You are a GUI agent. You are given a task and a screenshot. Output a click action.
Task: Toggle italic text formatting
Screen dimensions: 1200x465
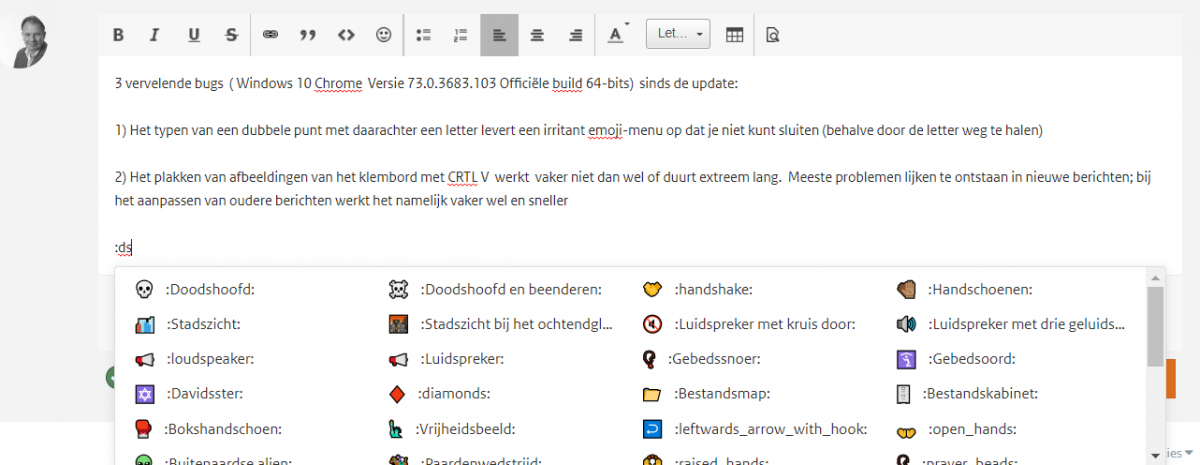tap(154, 34)
